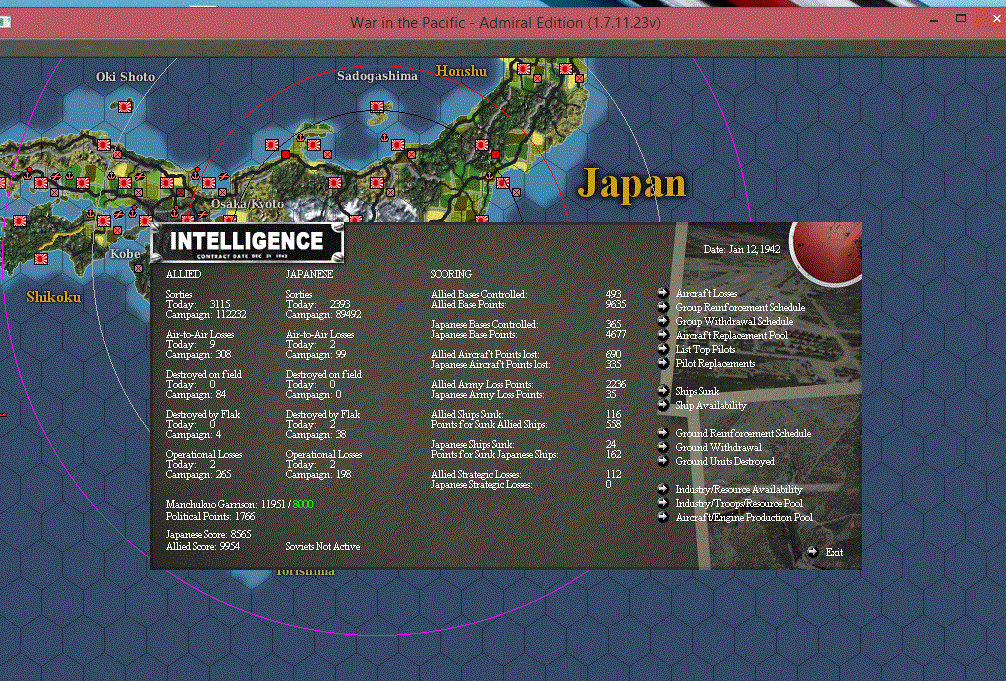Viewport: 1006px width, 681px height.
Task: Open the Industry/Troops/Resource Pool
Action: (739, 504)
